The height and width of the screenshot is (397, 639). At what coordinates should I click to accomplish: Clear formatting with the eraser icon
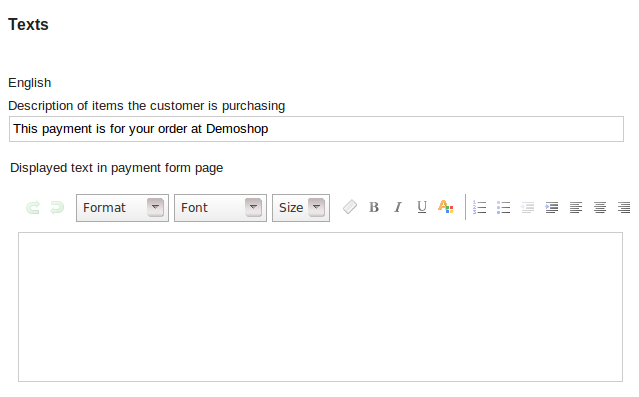coord(350,207)
